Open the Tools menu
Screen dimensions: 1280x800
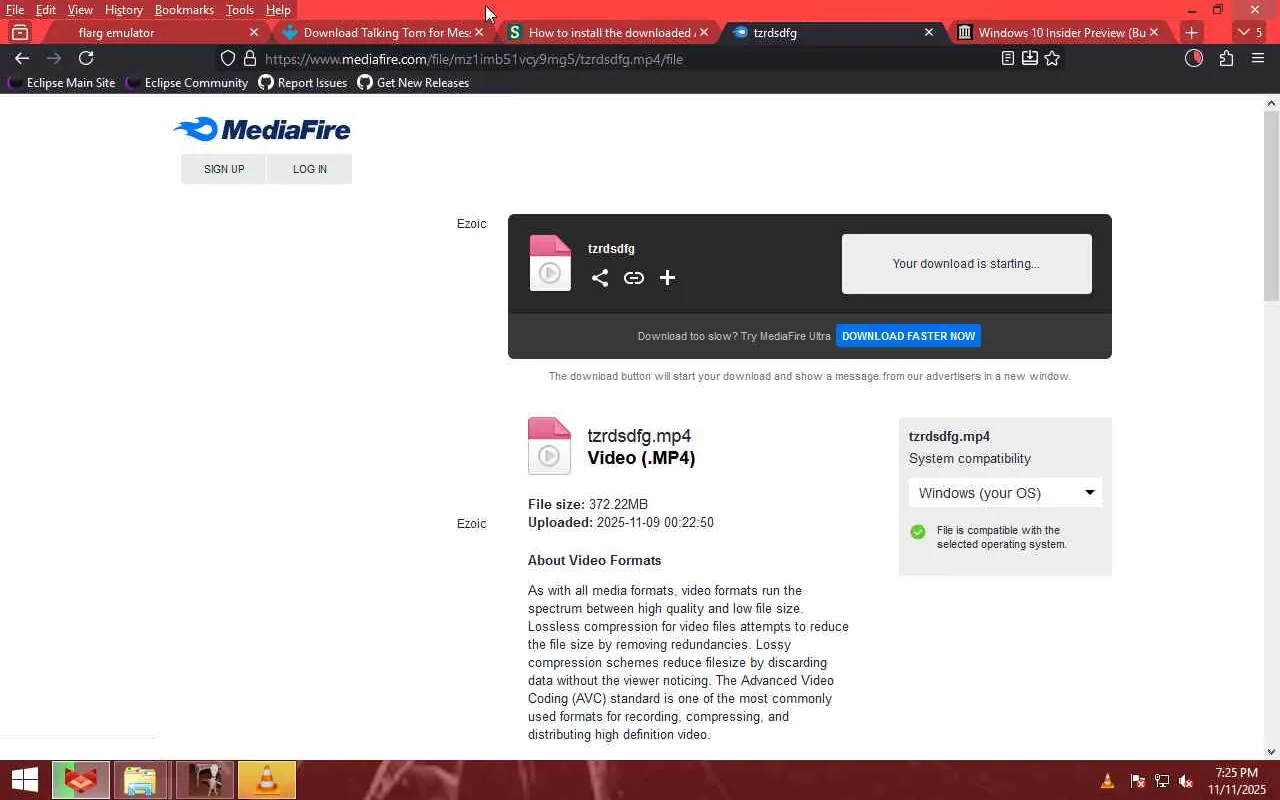[240, 10]
